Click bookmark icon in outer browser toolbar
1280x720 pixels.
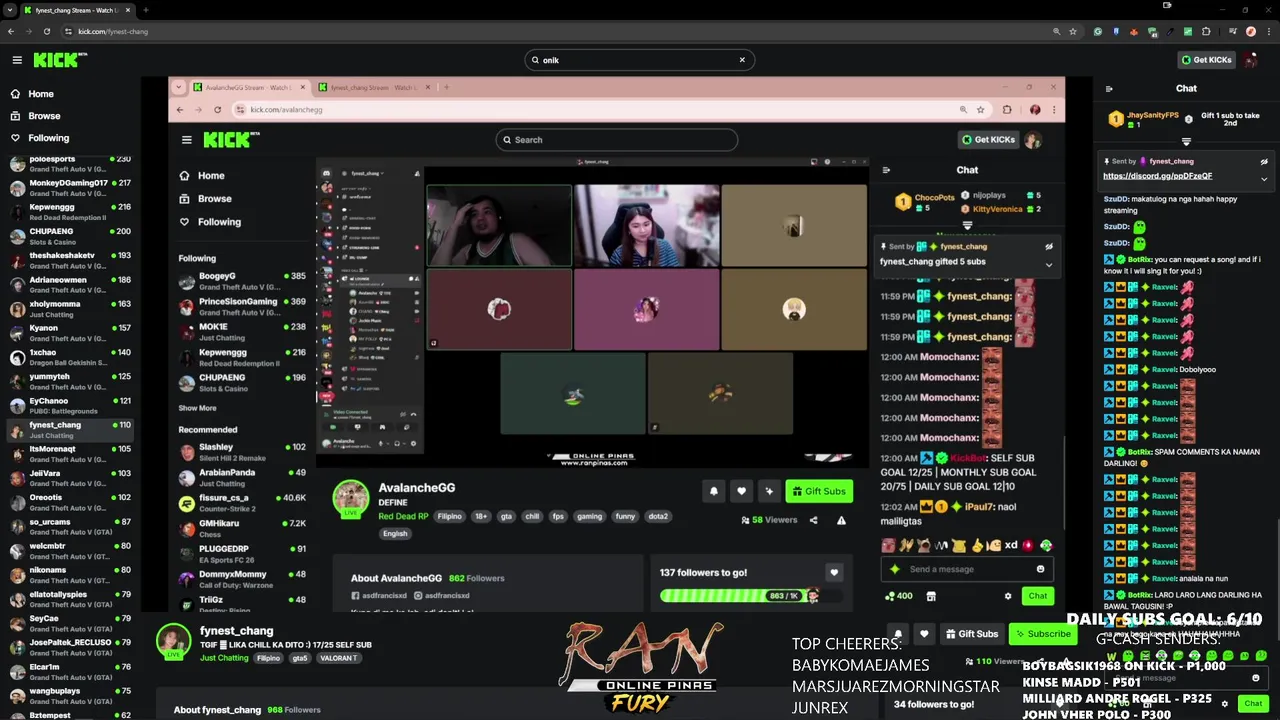[1073, 31]
